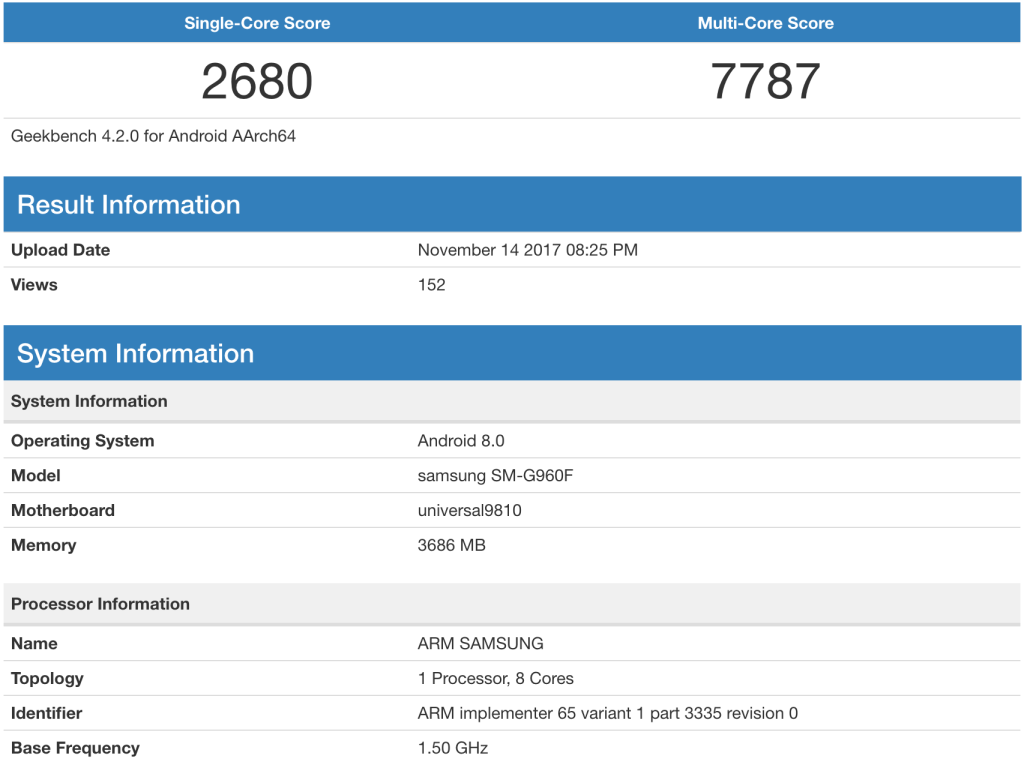The height and width of the screenshot is (768, 1024).
Task: Click the Model label
Action: click(36, 475)
